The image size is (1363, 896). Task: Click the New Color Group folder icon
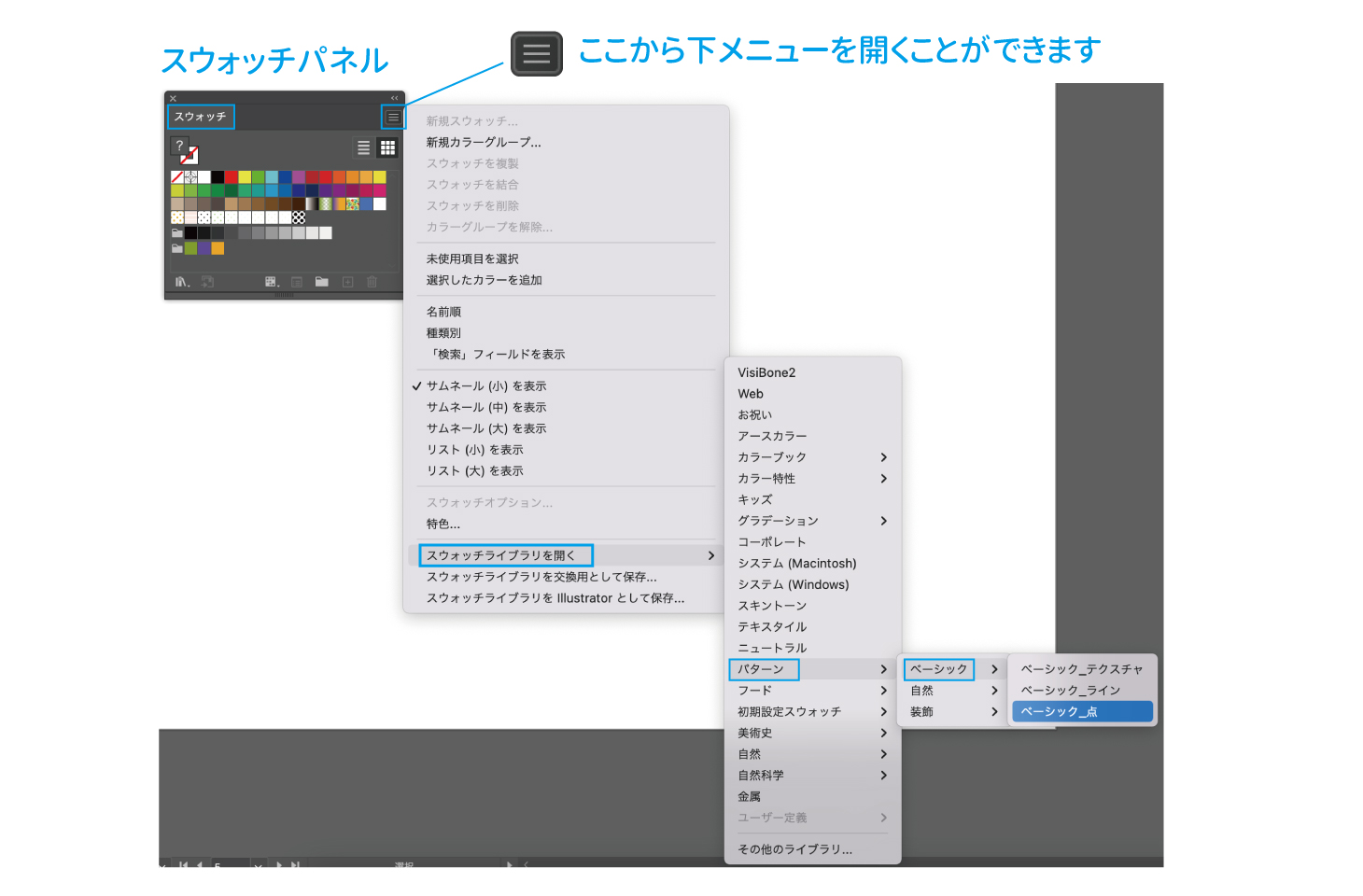click(322, 282)
